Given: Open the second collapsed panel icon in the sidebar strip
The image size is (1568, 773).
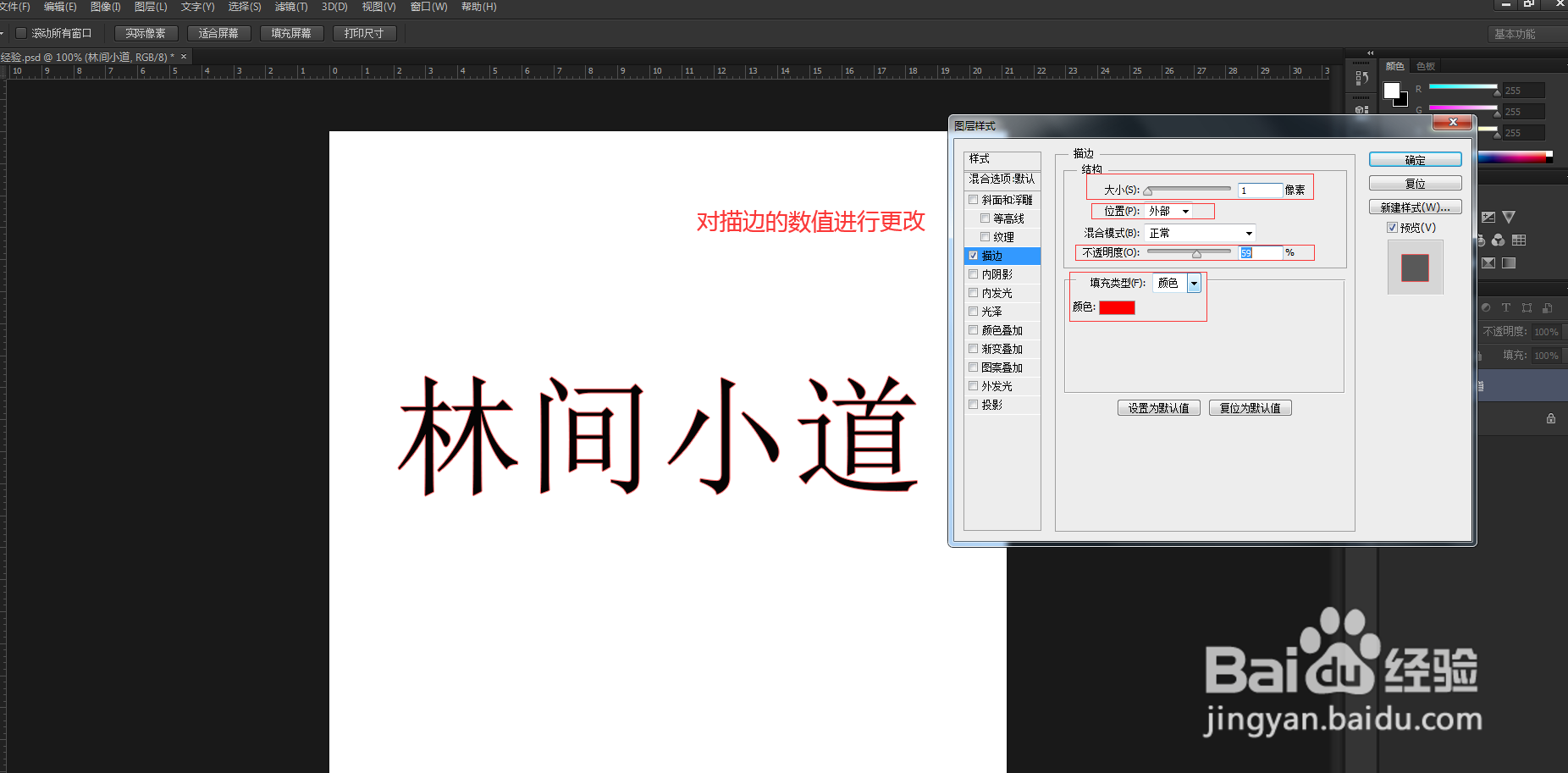Looking at the screenshot, I should [x=1361, y=109].
